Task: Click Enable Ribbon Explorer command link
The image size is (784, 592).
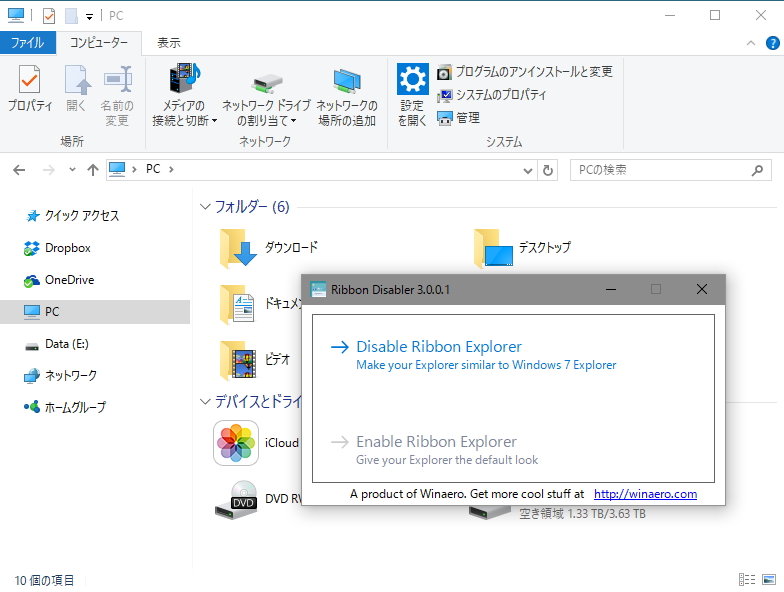Action: tap(434, 450)
